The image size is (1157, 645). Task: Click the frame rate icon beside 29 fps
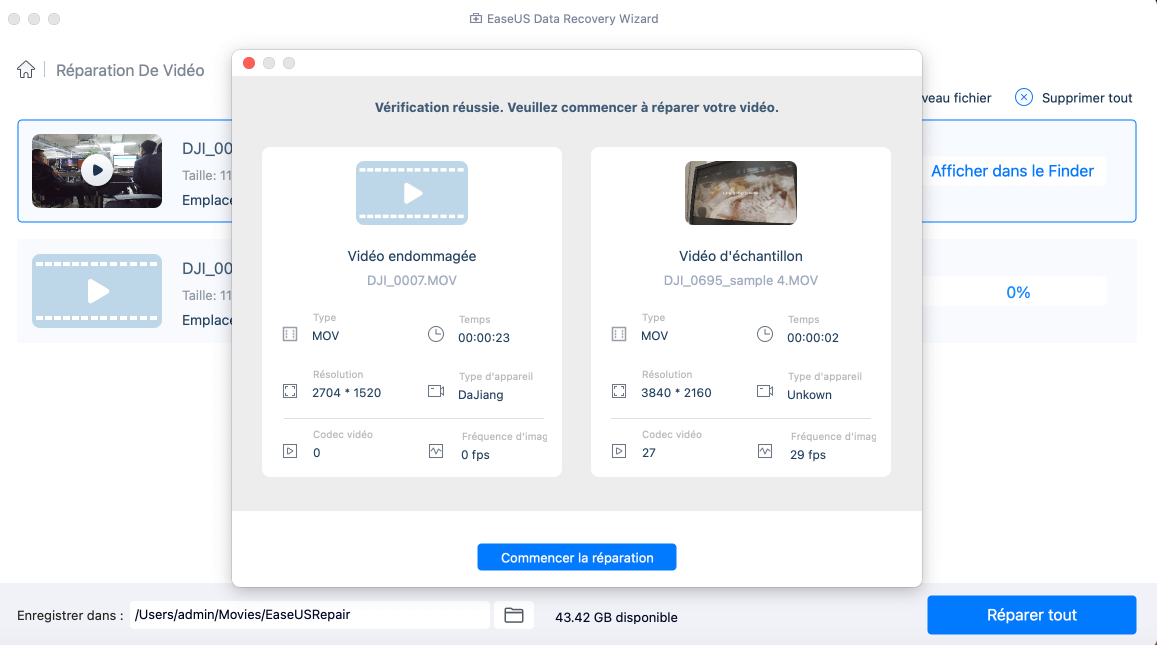tap(765, 451)
